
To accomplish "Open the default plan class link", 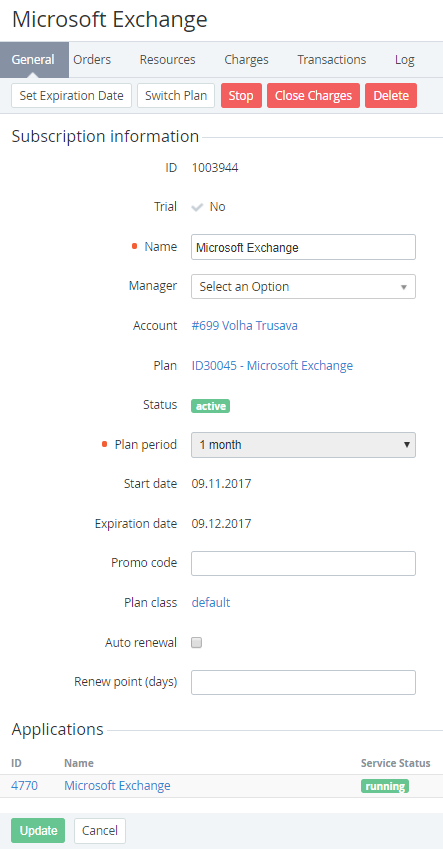I will 211,603.
